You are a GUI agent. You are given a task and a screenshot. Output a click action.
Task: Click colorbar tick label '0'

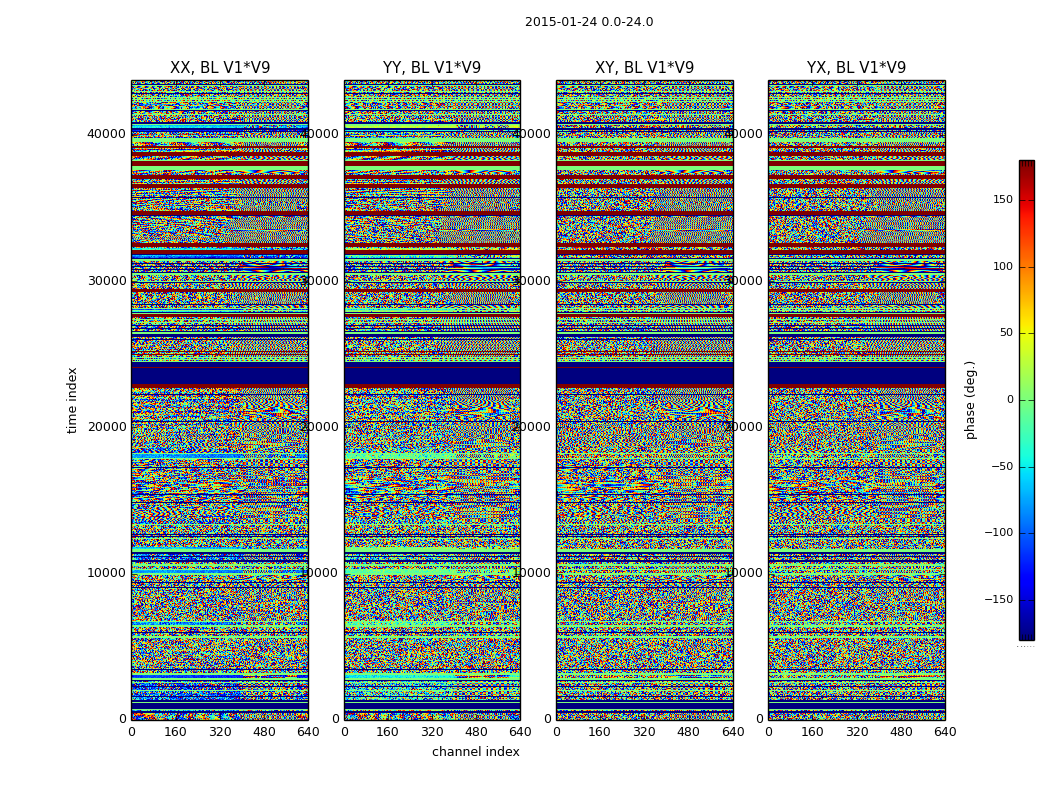pos(1010,400)
